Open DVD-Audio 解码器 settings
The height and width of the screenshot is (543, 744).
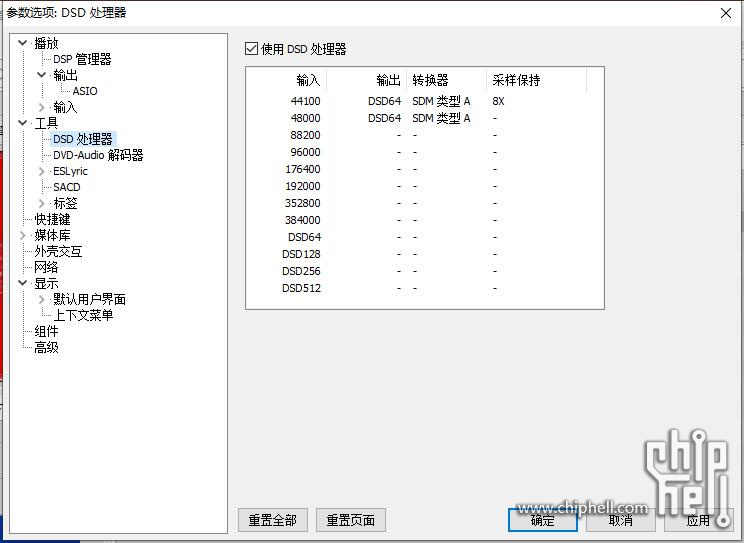pyautogui.click(x=98, y=155)
